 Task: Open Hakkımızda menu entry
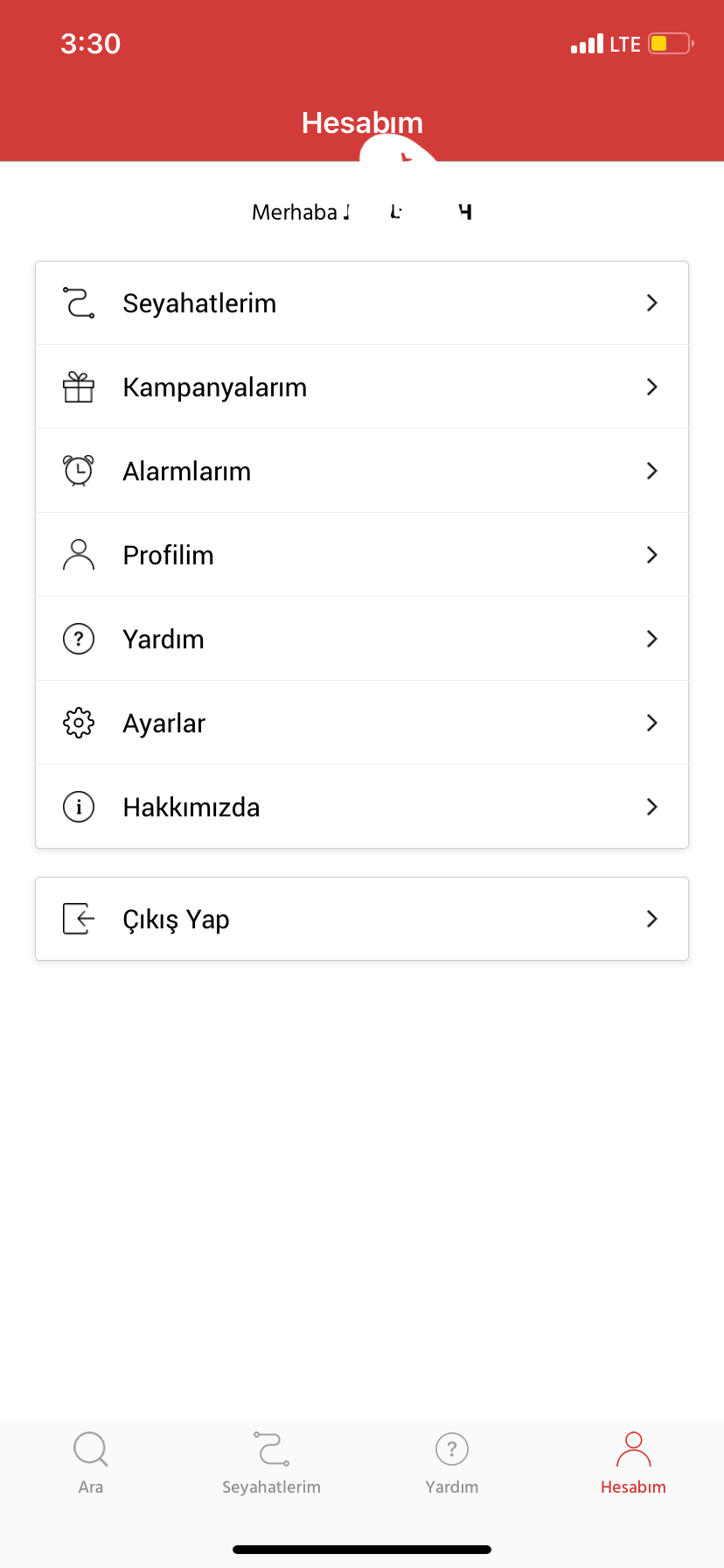(x=362, y=807)
